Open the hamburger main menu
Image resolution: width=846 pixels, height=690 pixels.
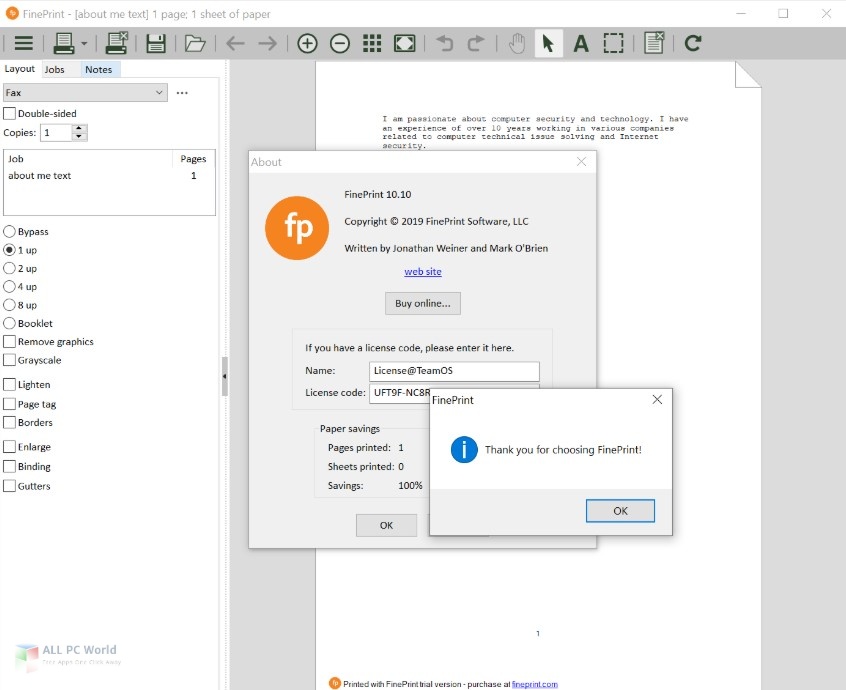tap(24, 43)
